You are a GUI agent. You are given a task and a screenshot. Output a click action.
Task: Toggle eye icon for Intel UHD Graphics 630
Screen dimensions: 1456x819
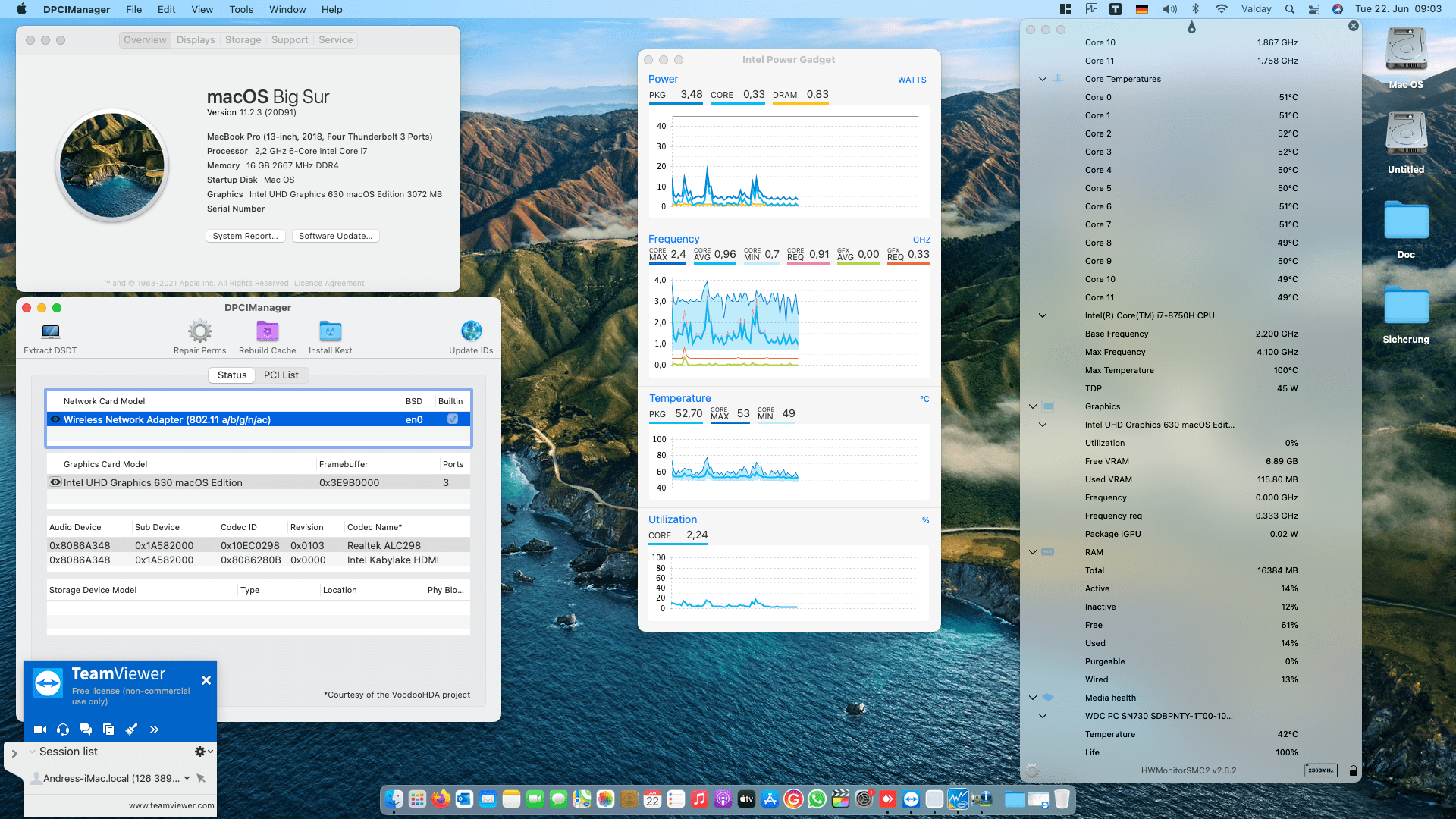(x=55, y=482)
